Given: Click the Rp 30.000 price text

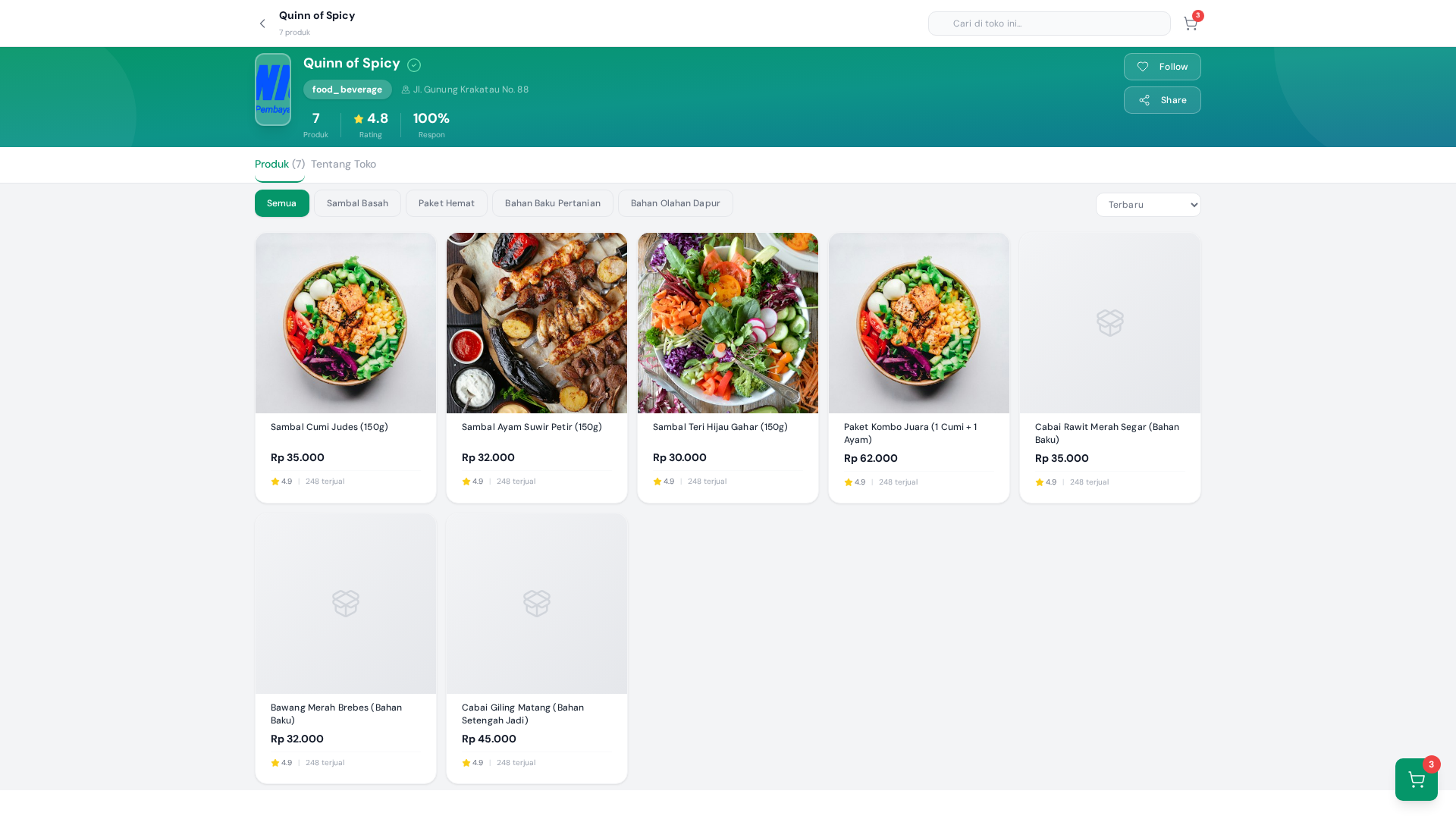Looking at the screenshot, I should point(679,458).
